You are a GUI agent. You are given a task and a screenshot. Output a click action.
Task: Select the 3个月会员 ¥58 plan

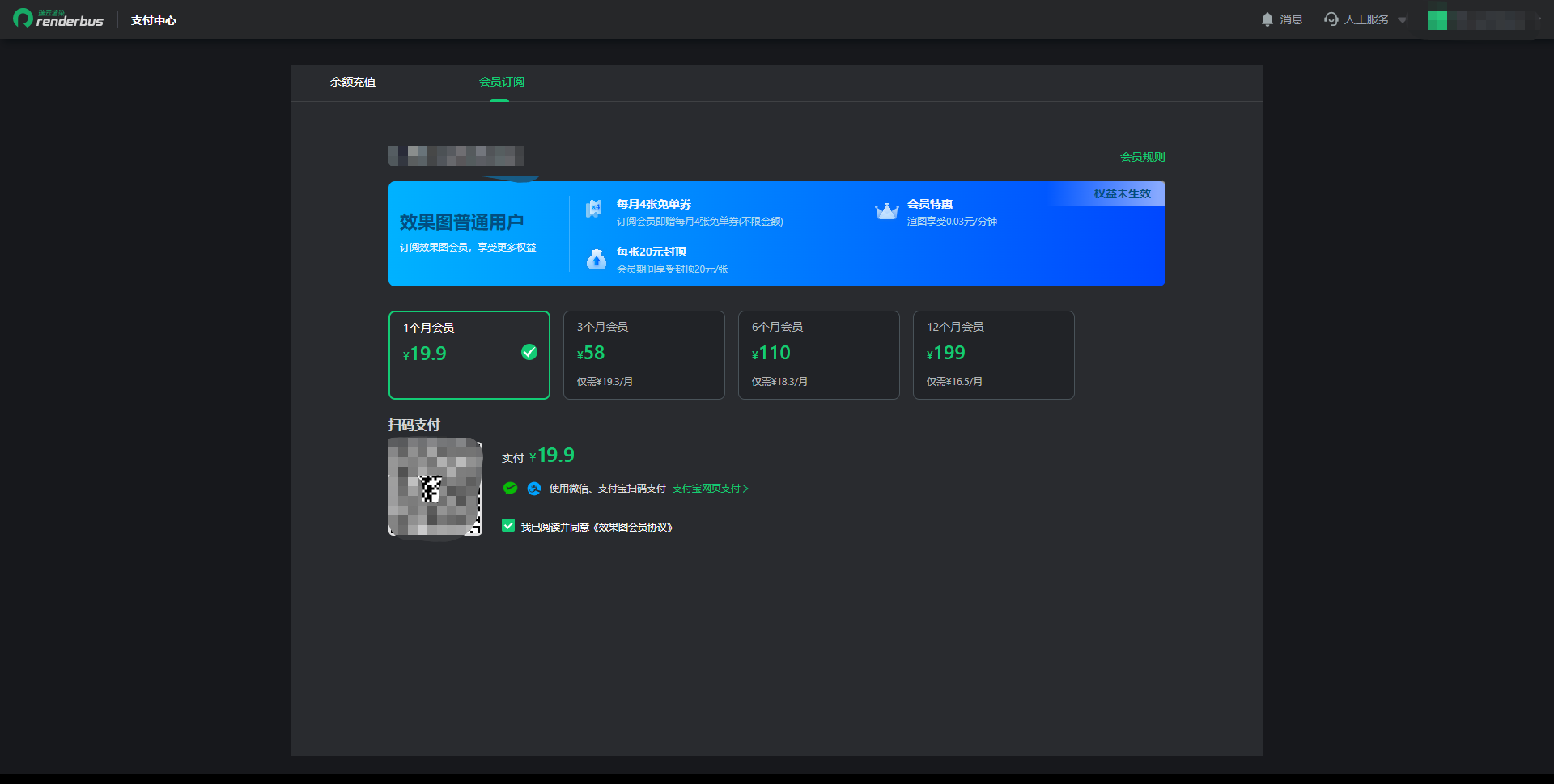click(644, 355)
